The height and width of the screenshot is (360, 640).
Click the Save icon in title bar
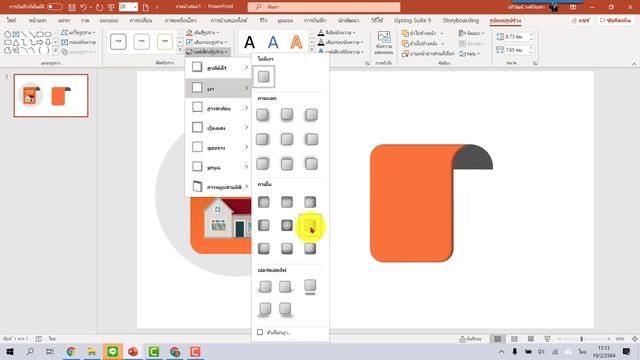pos(72,7)
